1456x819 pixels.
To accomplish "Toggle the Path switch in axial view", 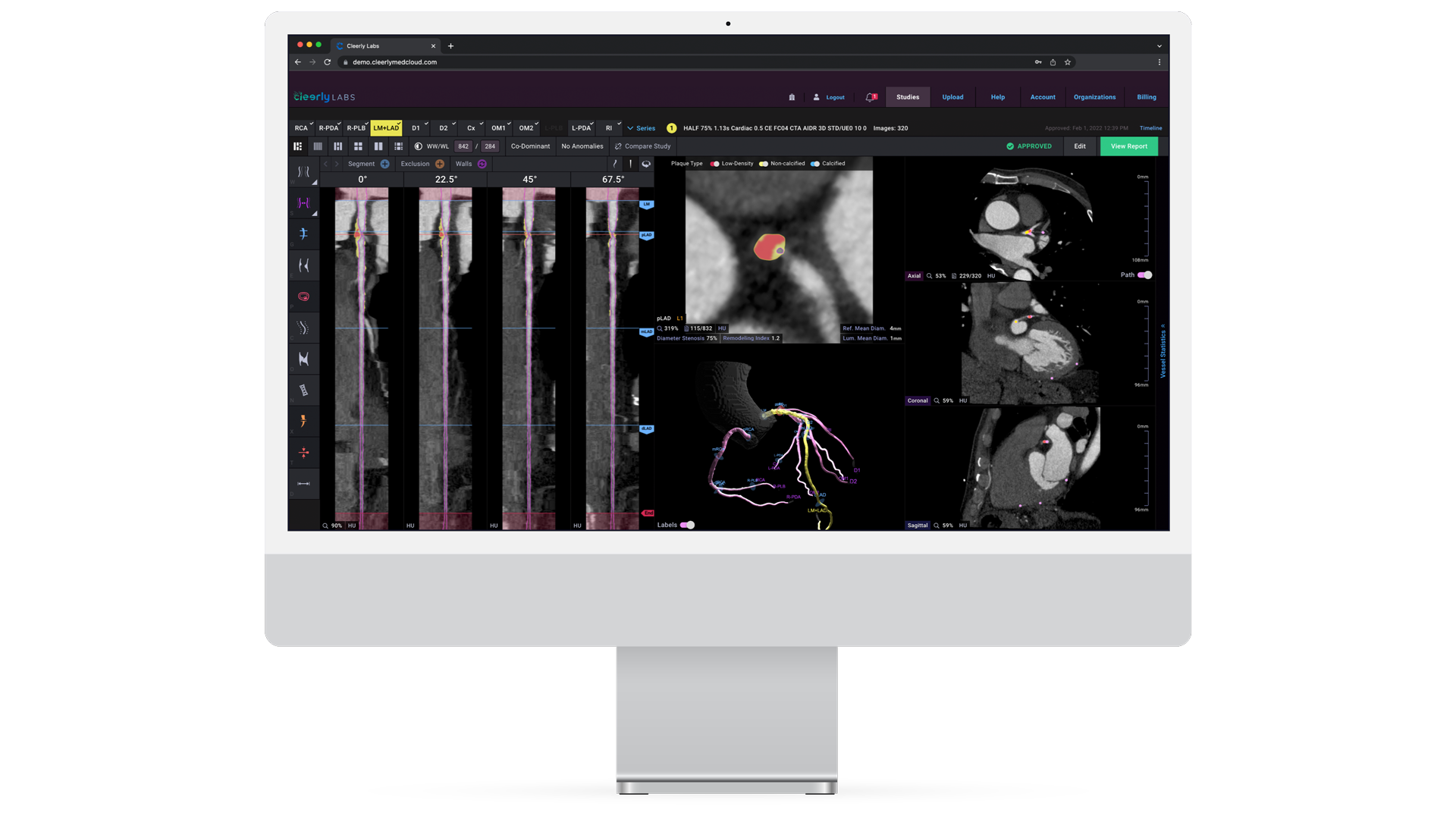I will (x=1145, y=275).
